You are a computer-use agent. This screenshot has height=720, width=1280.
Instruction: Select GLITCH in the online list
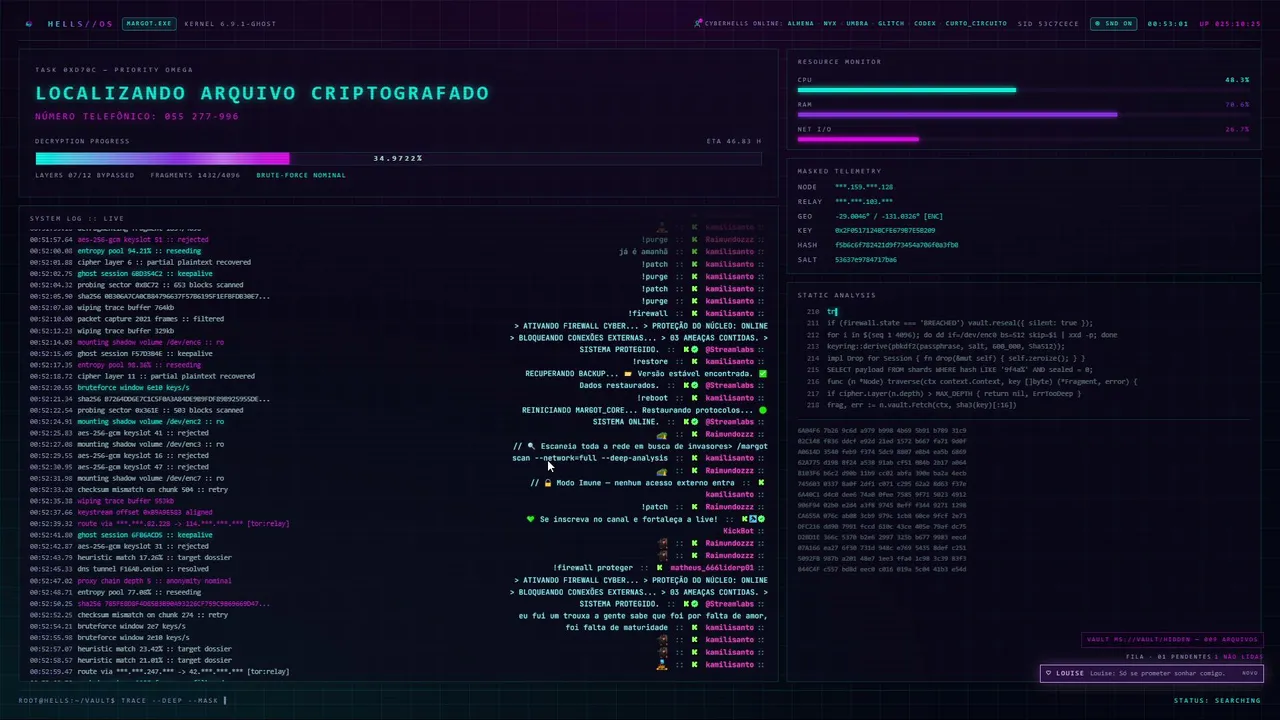coord(891,23)
